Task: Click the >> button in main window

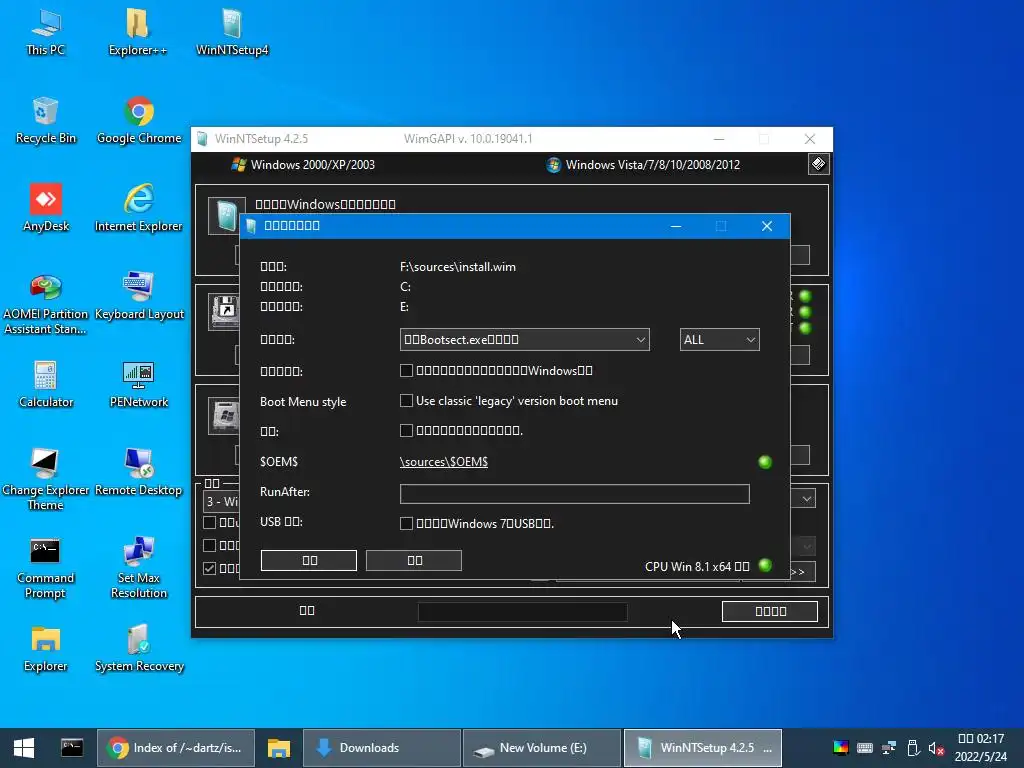Action: [802, 572]
